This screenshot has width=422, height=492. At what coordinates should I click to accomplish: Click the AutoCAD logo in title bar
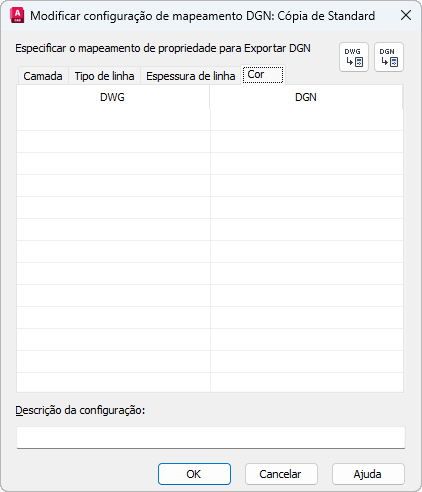pyautogui.click(x=17, y=16)
